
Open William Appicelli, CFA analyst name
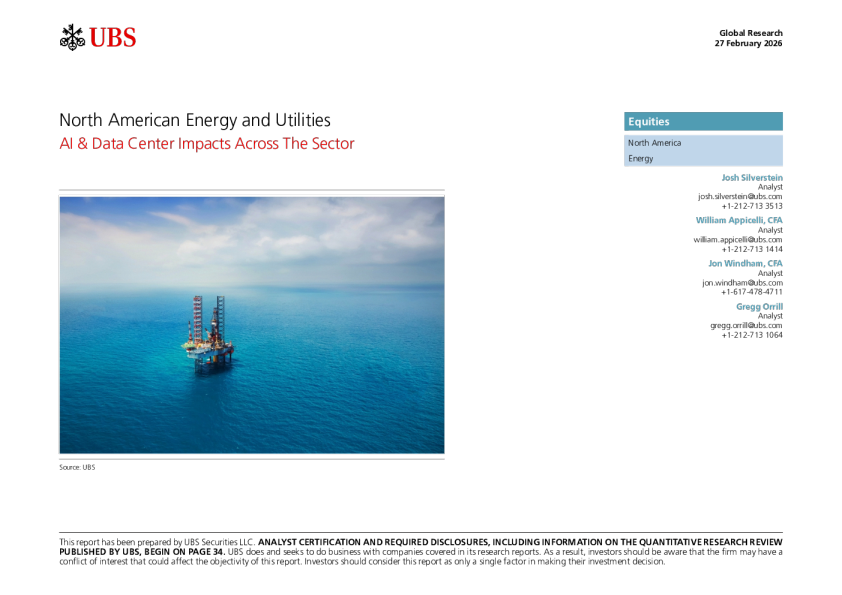coord(738,220)
